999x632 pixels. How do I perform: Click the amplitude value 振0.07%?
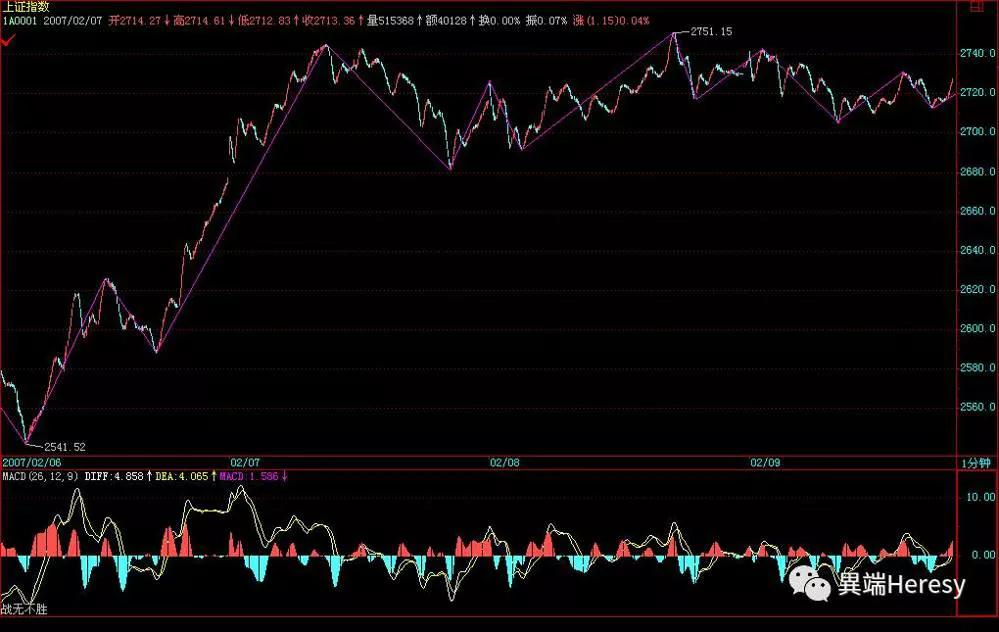point(546,21)
